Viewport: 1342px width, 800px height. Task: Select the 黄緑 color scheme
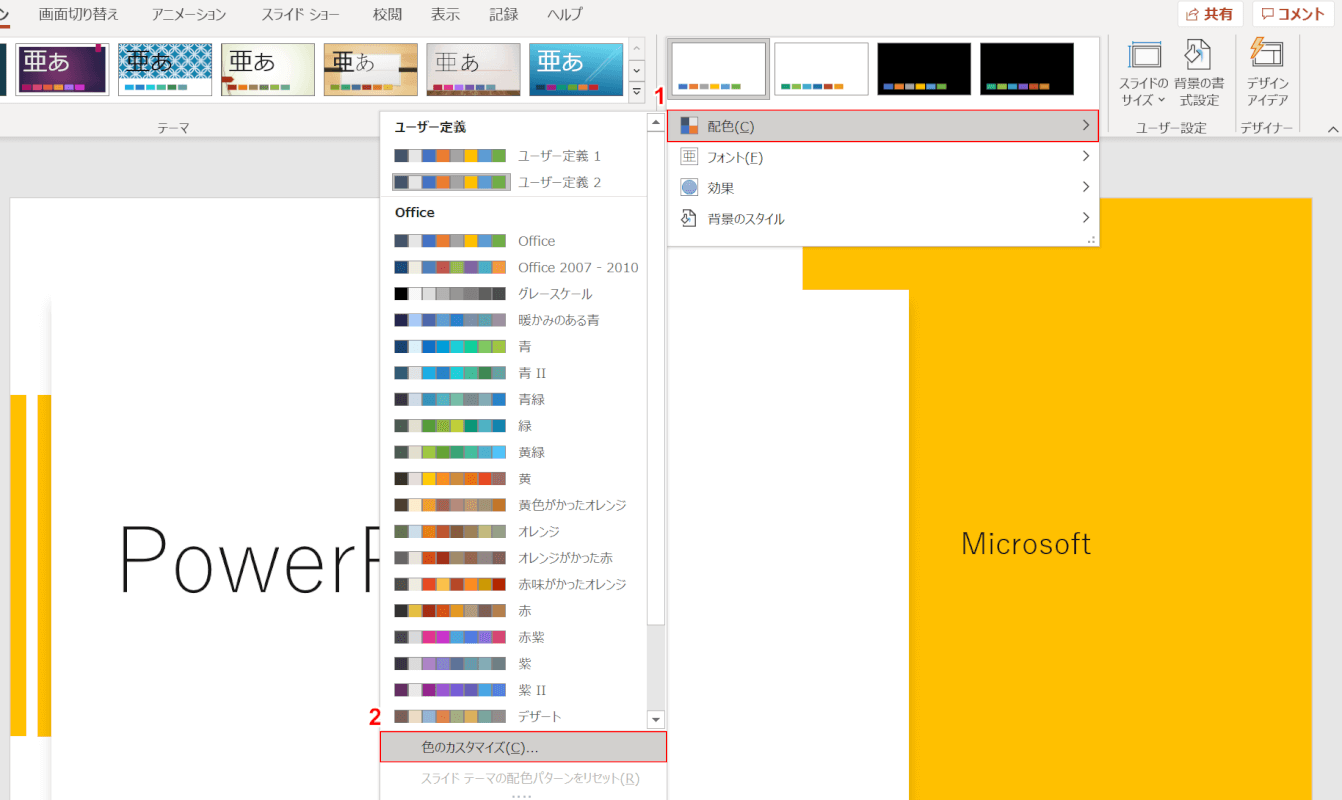(514, 452)
